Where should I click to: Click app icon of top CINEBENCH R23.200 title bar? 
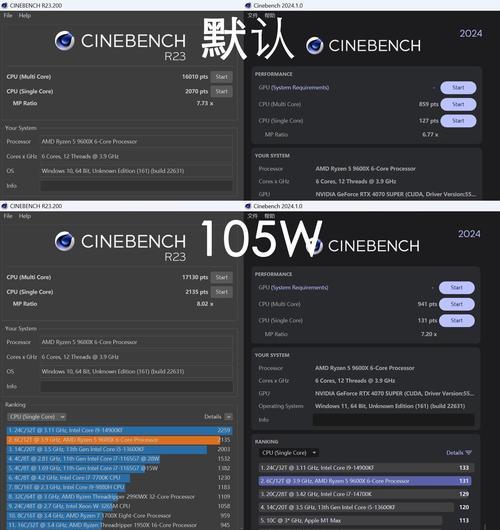[x=4, y=5]
